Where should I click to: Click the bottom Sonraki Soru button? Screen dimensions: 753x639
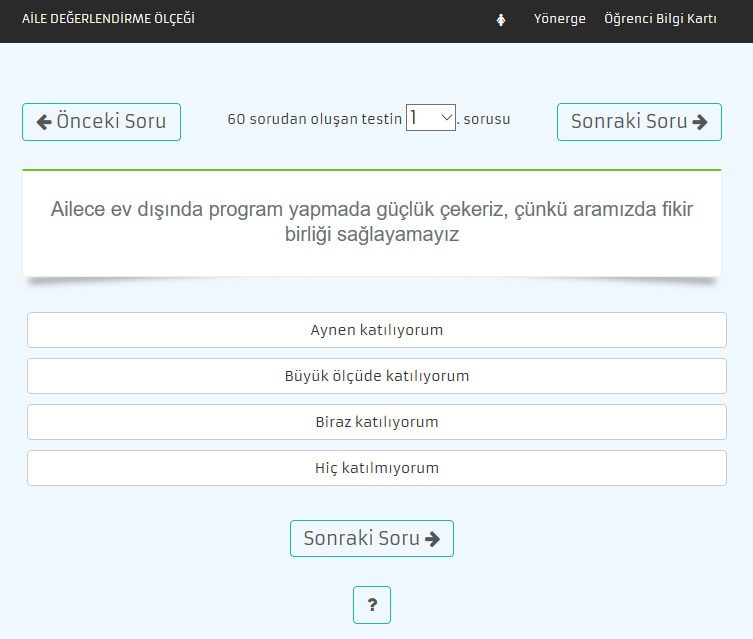[x=372, y=539]
